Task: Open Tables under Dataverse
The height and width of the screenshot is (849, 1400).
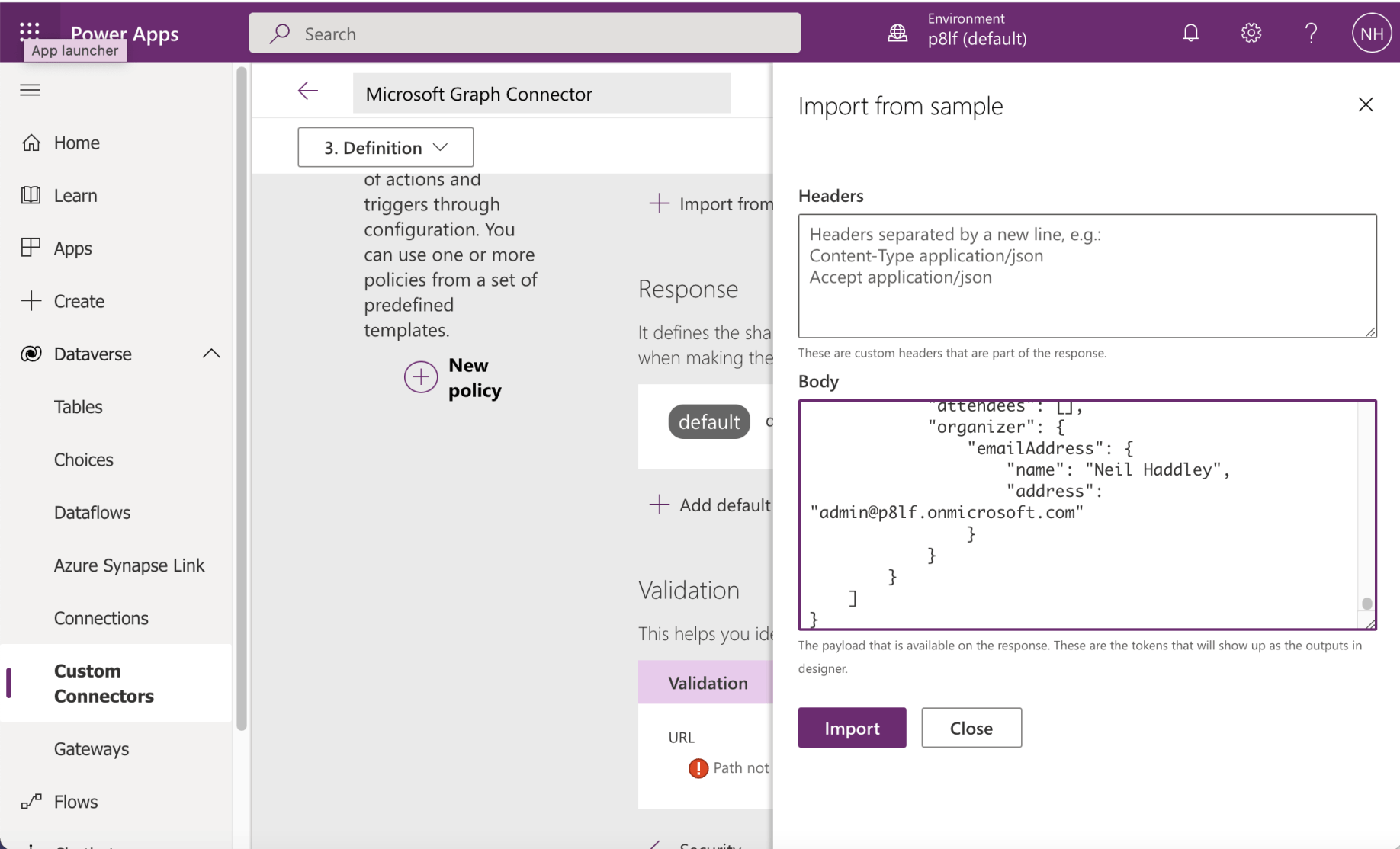Action: click(78, 407)
